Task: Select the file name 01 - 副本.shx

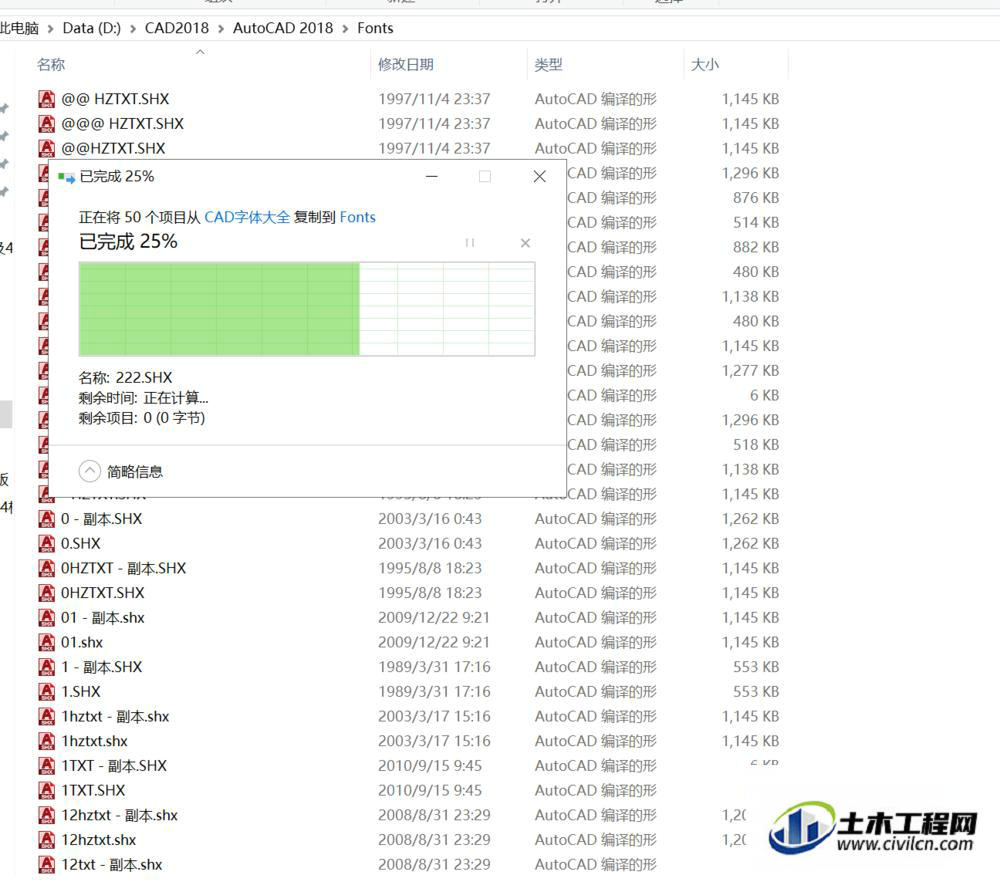Action: (103, 618)
